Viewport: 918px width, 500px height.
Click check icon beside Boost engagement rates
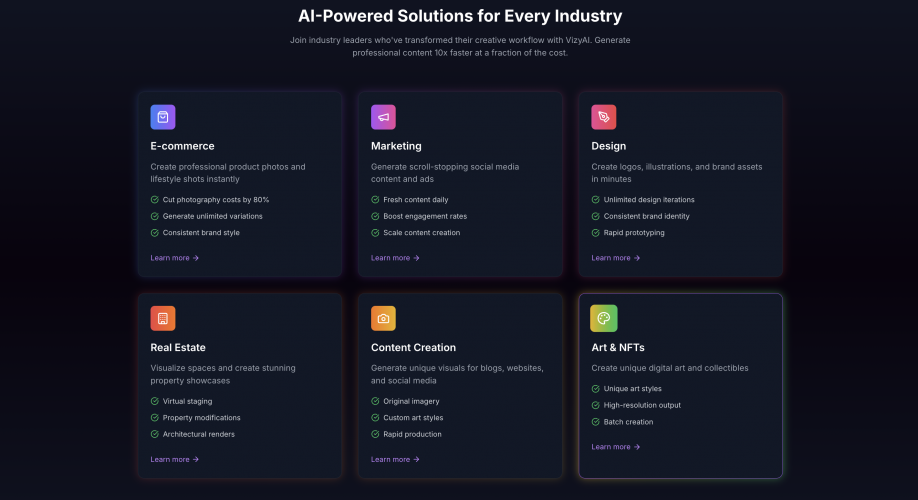click(x=375, y=216)
